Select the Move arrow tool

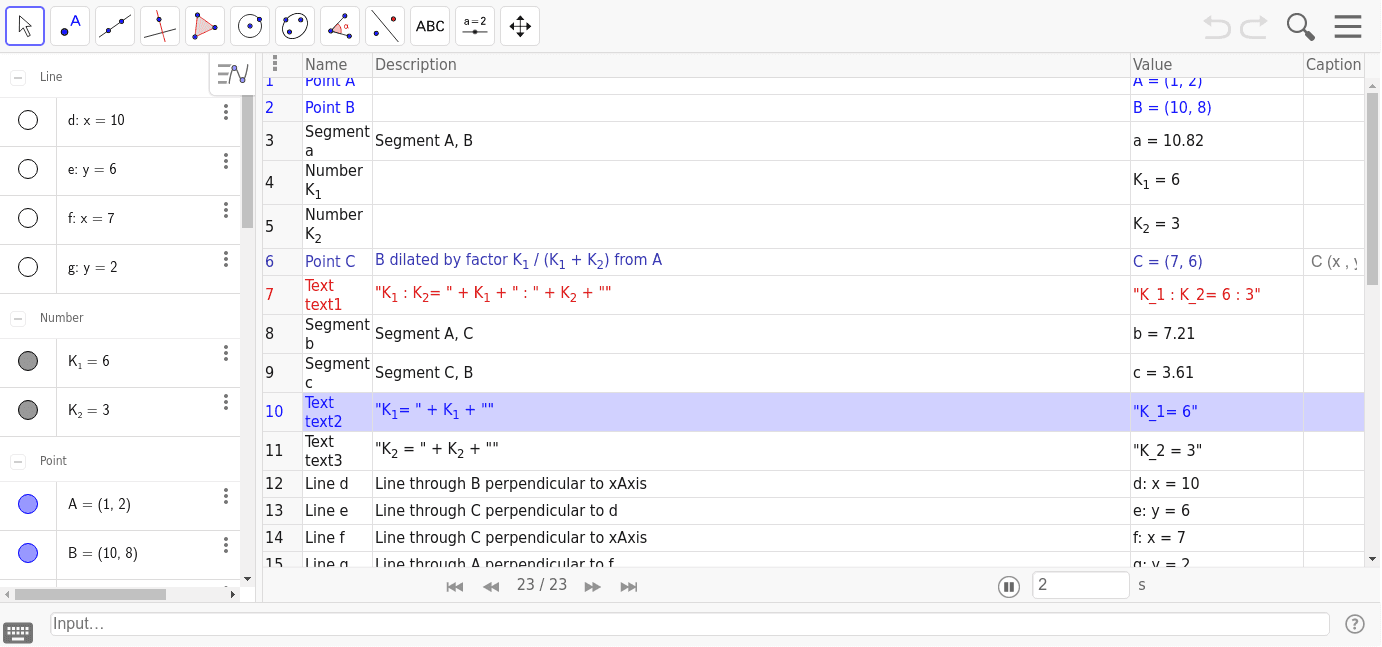point(25,26)
